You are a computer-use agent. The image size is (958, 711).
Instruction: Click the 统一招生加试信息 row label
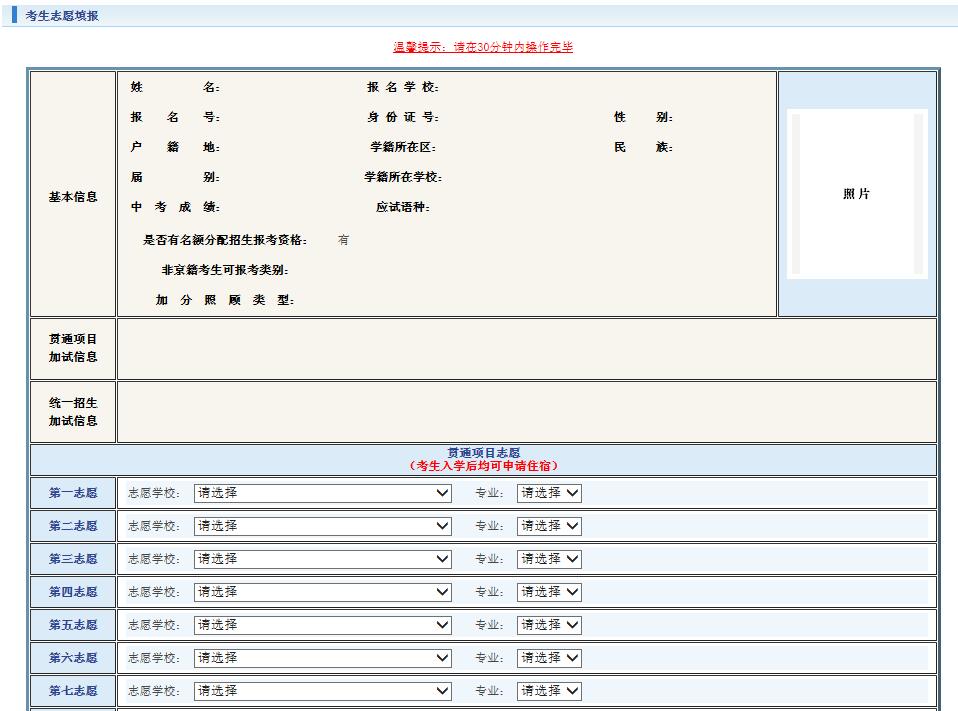tap(73, 412)
